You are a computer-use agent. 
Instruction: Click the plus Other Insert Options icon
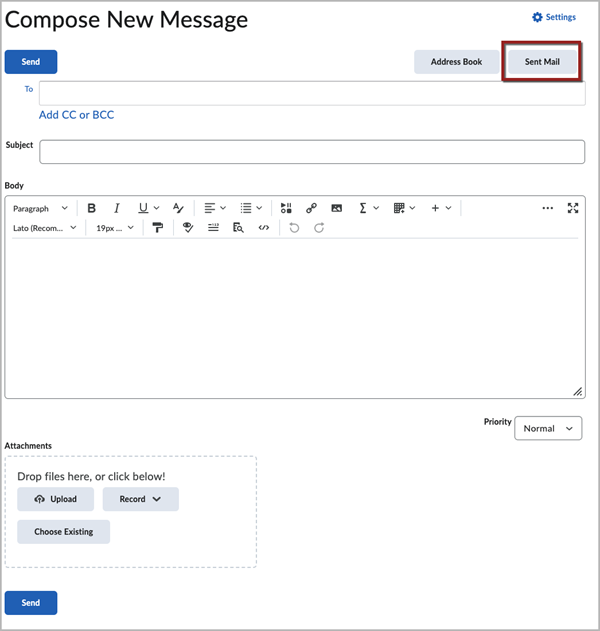point(435,208)
